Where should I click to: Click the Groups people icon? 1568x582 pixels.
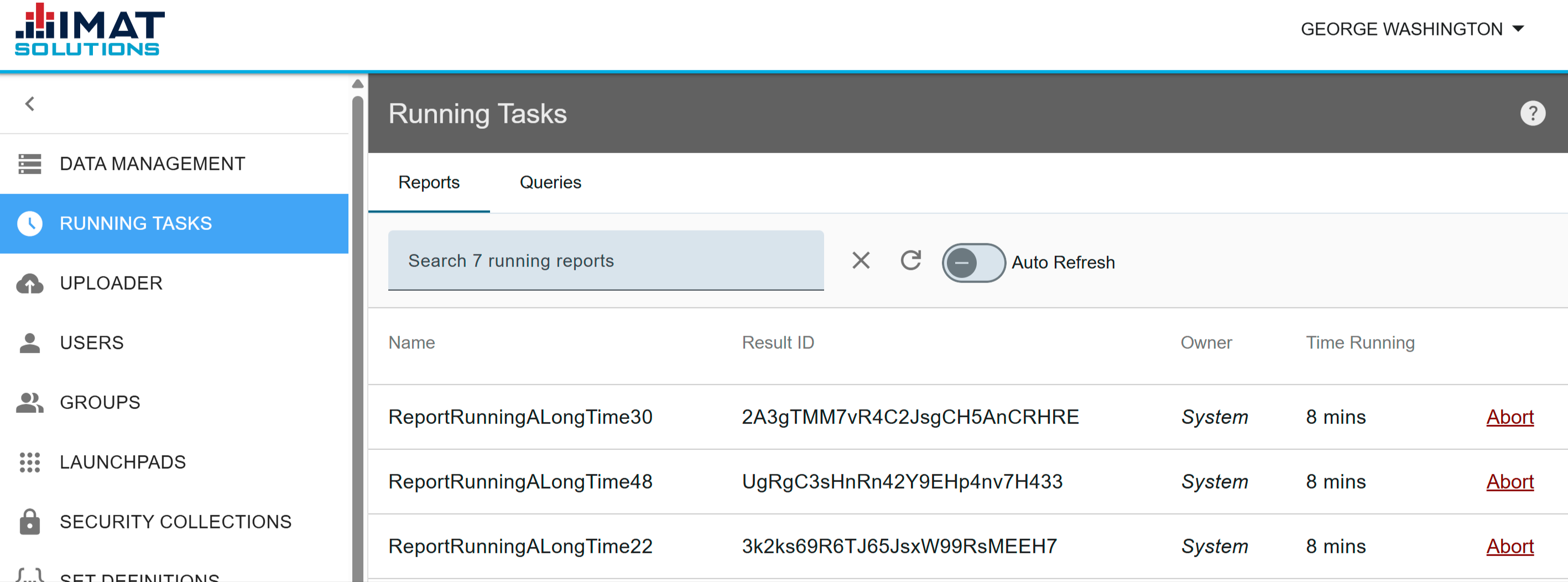click(x=29, y=402)
